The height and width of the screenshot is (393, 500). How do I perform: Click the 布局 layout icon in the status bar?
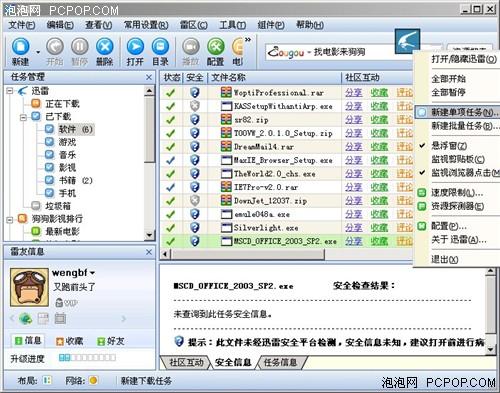(x=47, y=380)
